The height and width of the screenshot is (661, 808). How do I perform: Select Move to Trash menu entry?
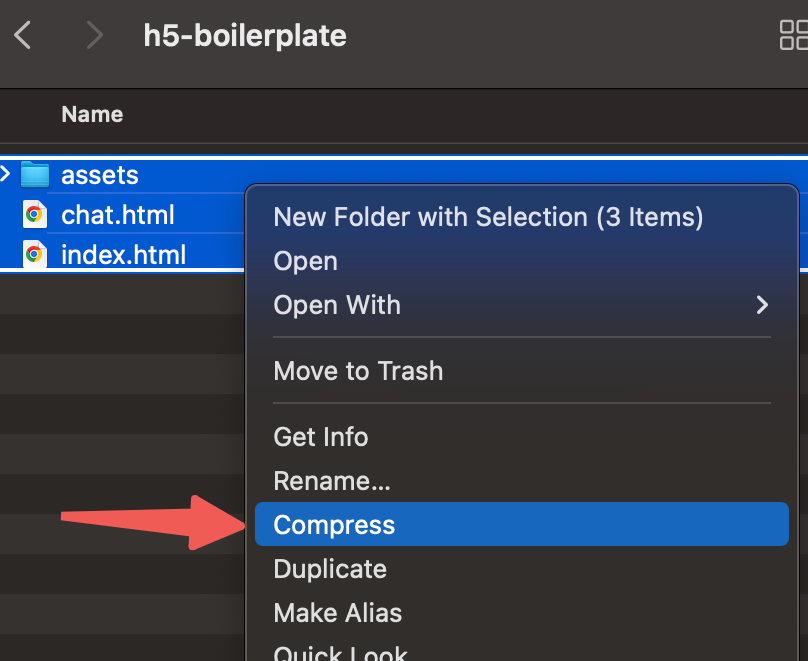coord(358,371)
